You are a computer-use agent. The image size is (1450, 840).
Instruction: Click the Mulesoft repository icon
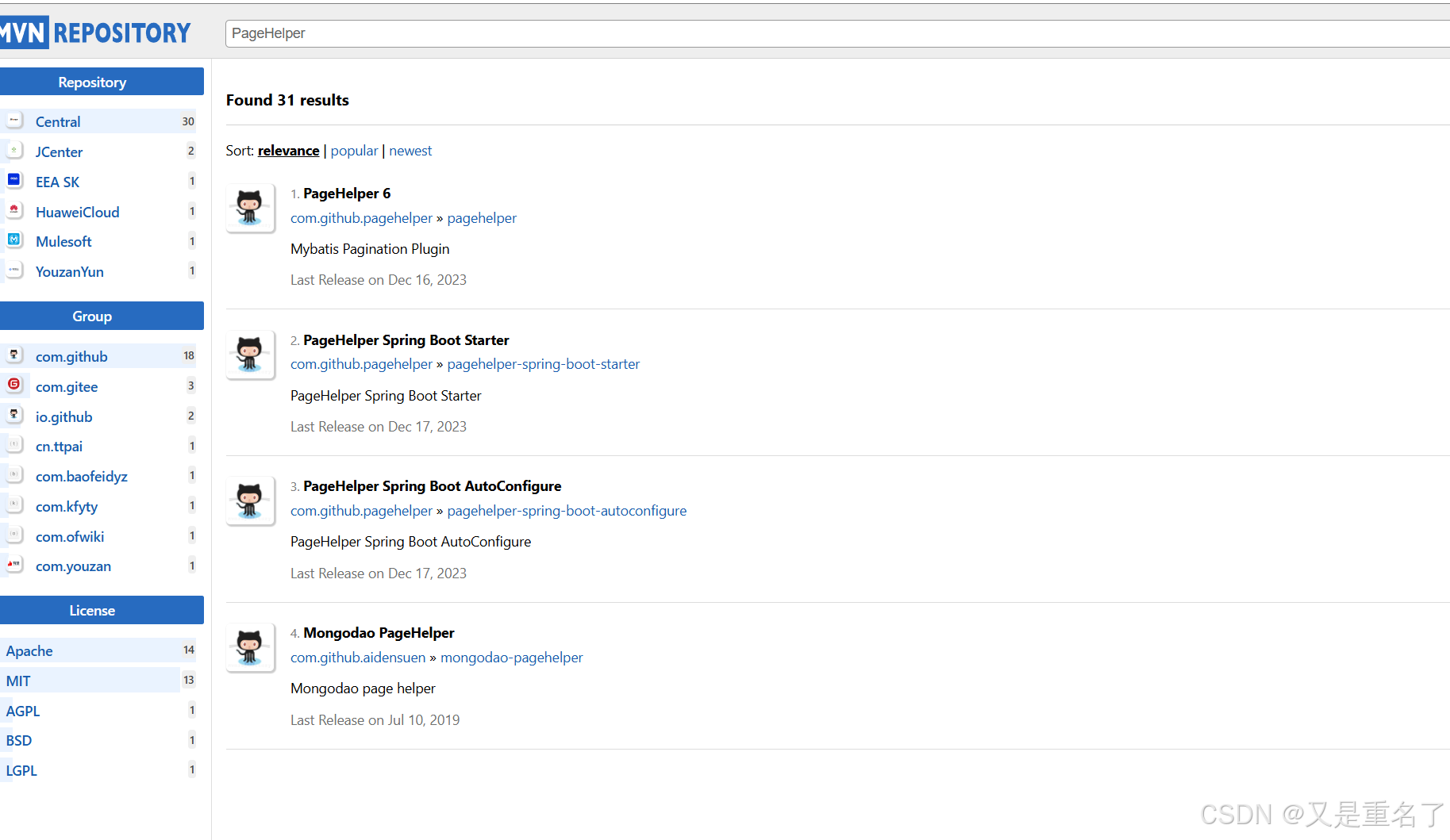pyautogui.click(x=14, y=240)
